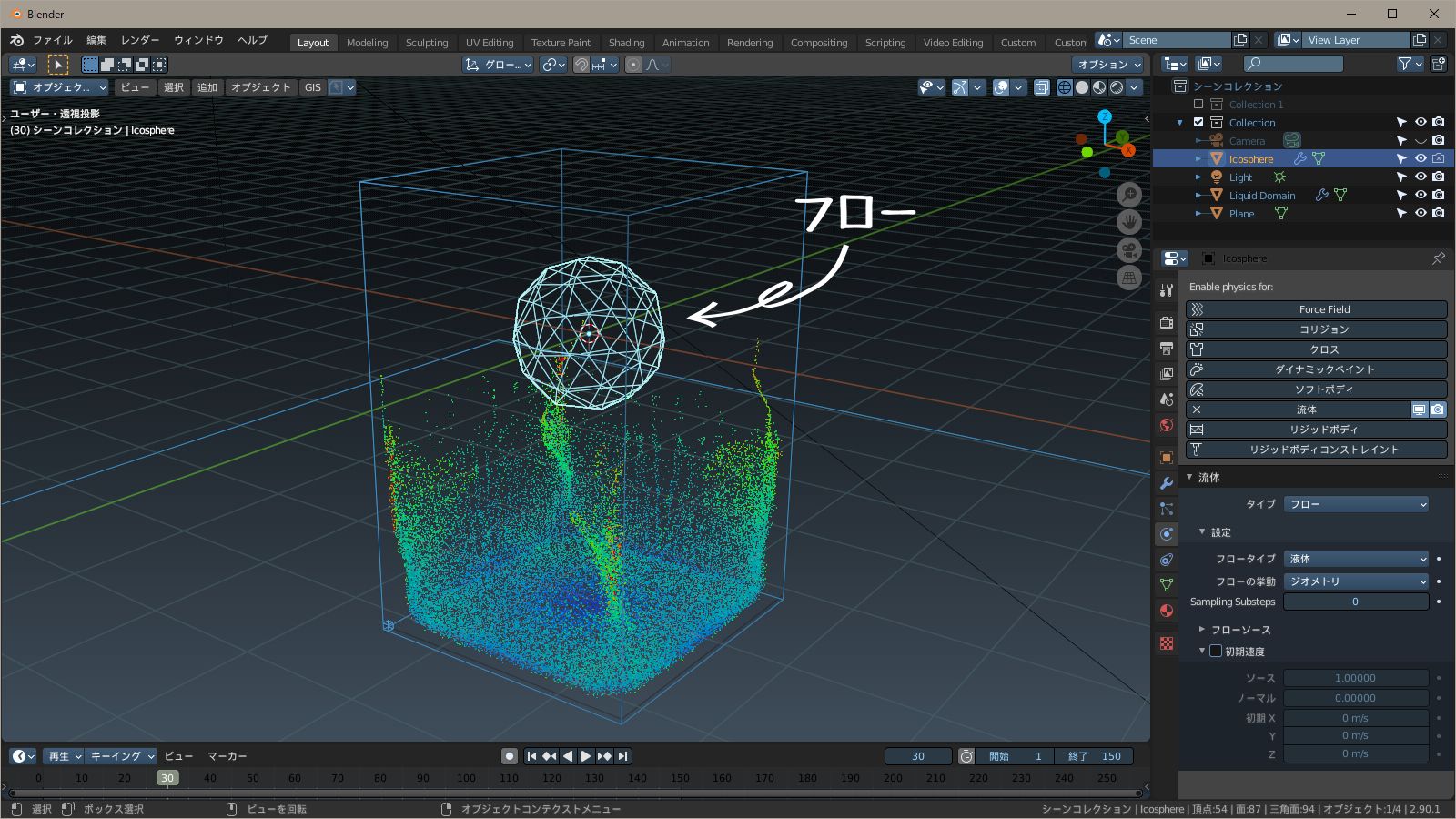Image resolution: width=1456 pixels, height=819 pixels.
Task: Click the viewport pan hand gizmo
Action: (1129, 222)
